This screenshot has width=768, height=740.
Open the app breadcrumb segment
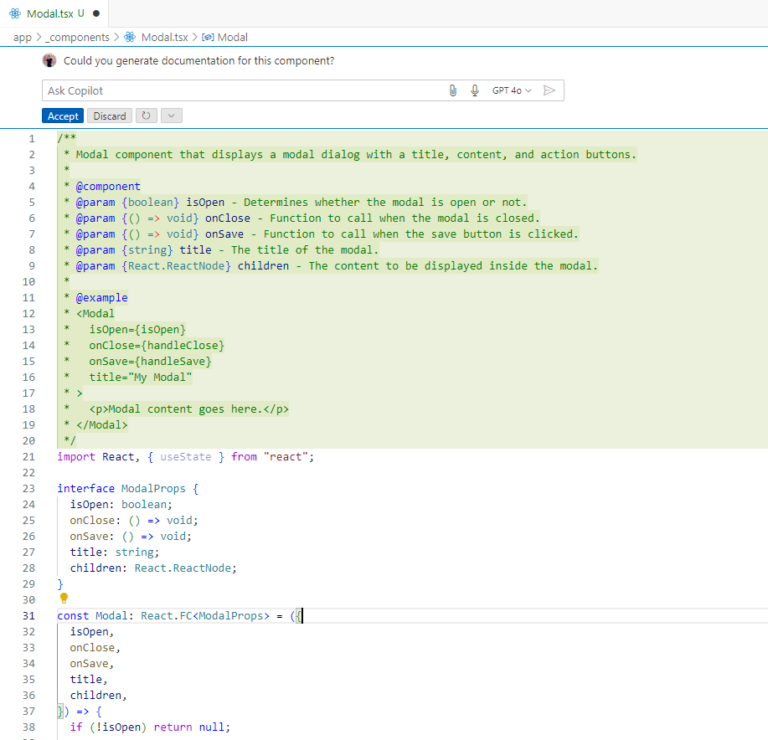coord(22,37)
